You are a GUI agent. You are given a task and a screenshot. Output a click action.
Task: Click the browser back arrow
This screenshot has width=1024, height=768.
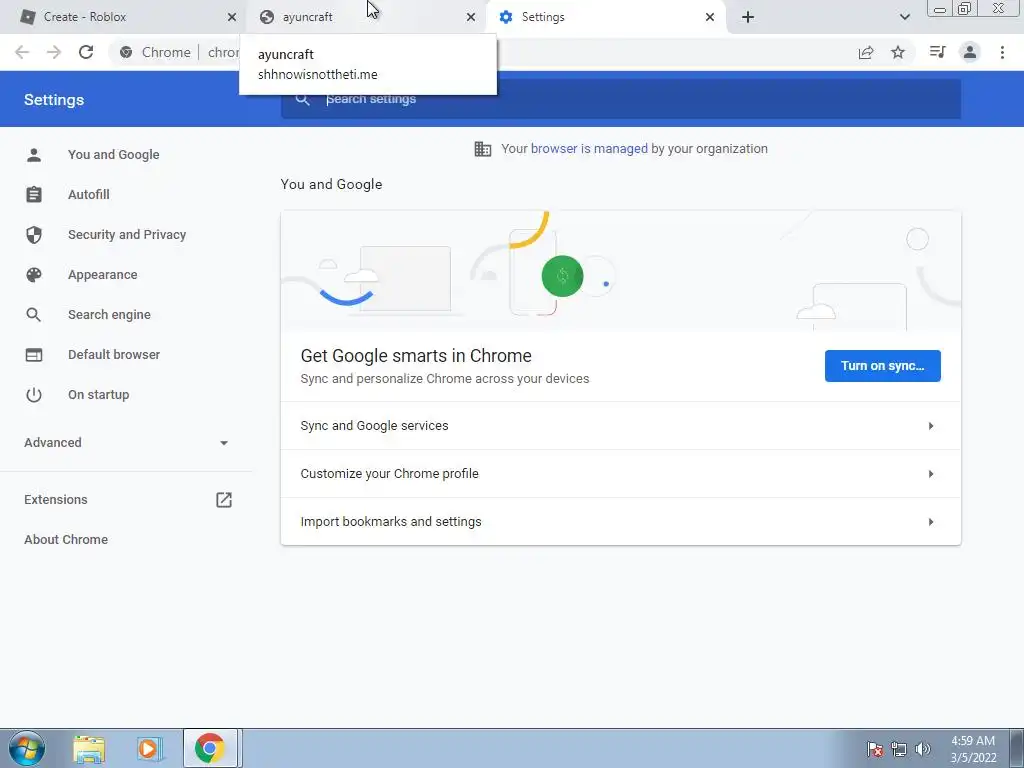pyautogui.click(x=22, y=52)
